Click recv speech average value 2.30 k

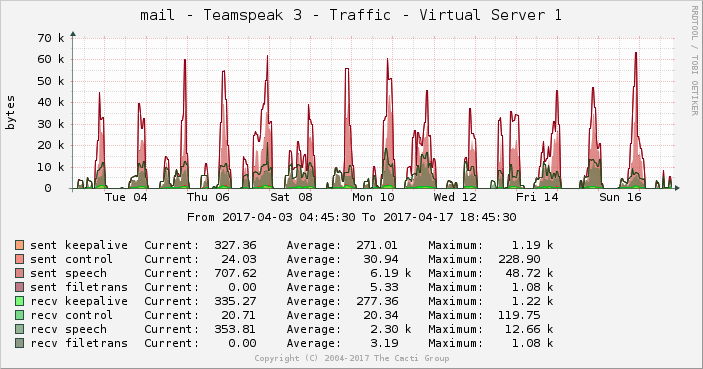[391, 329]
